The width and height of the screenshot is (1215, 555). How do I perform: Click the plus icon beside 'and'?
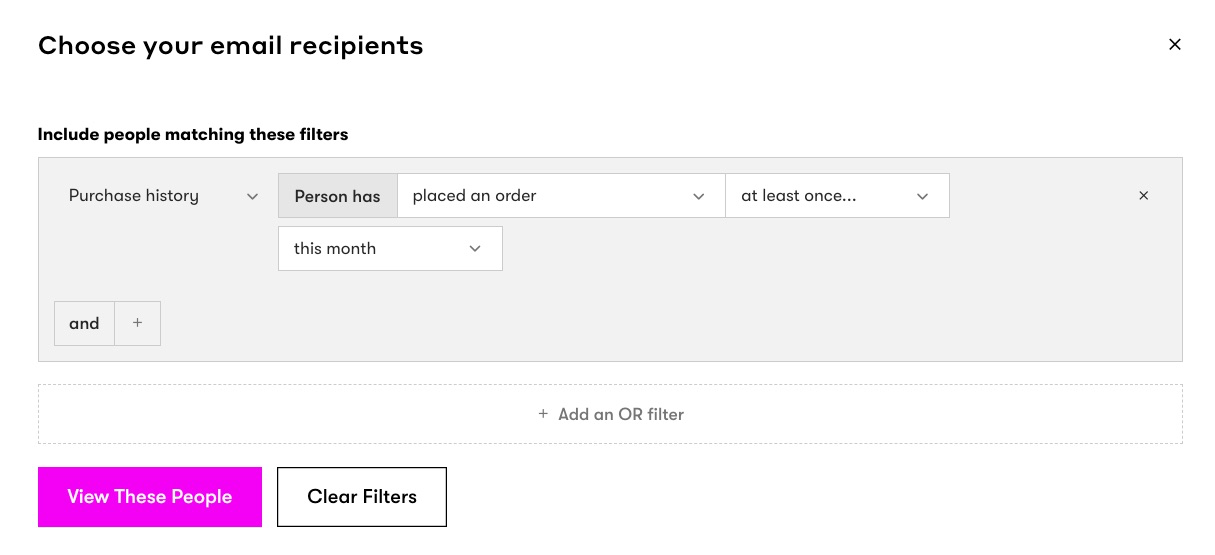[138, 323]
